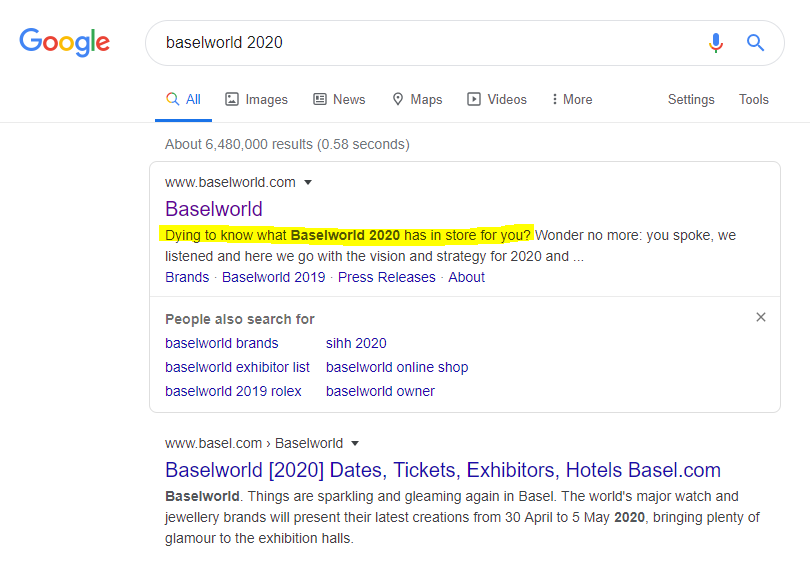Click the People also search for heading
Screen dimensions: 810x575
pyautogui.click(x=240, y=319)
